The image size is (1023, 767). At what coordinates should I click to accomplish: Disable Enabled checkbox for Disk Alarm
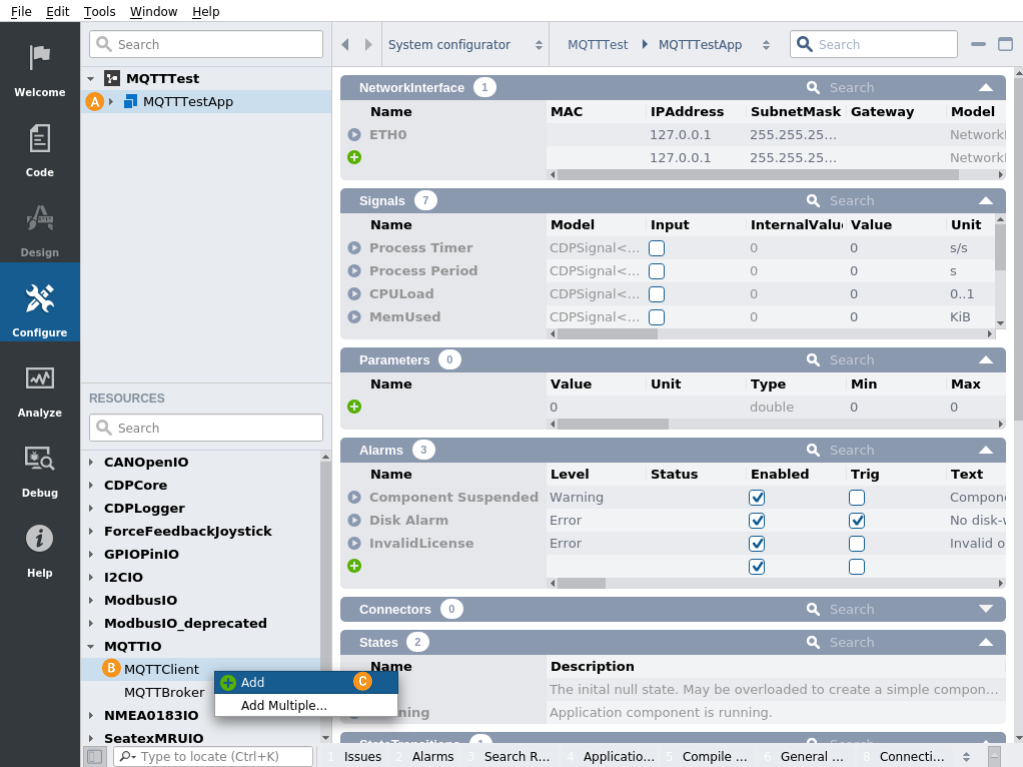[x=757, y=520]
